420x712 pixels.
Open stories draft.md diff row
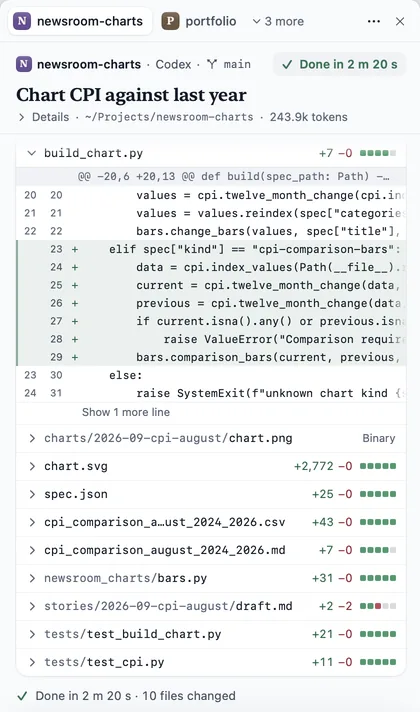(211, 606)
